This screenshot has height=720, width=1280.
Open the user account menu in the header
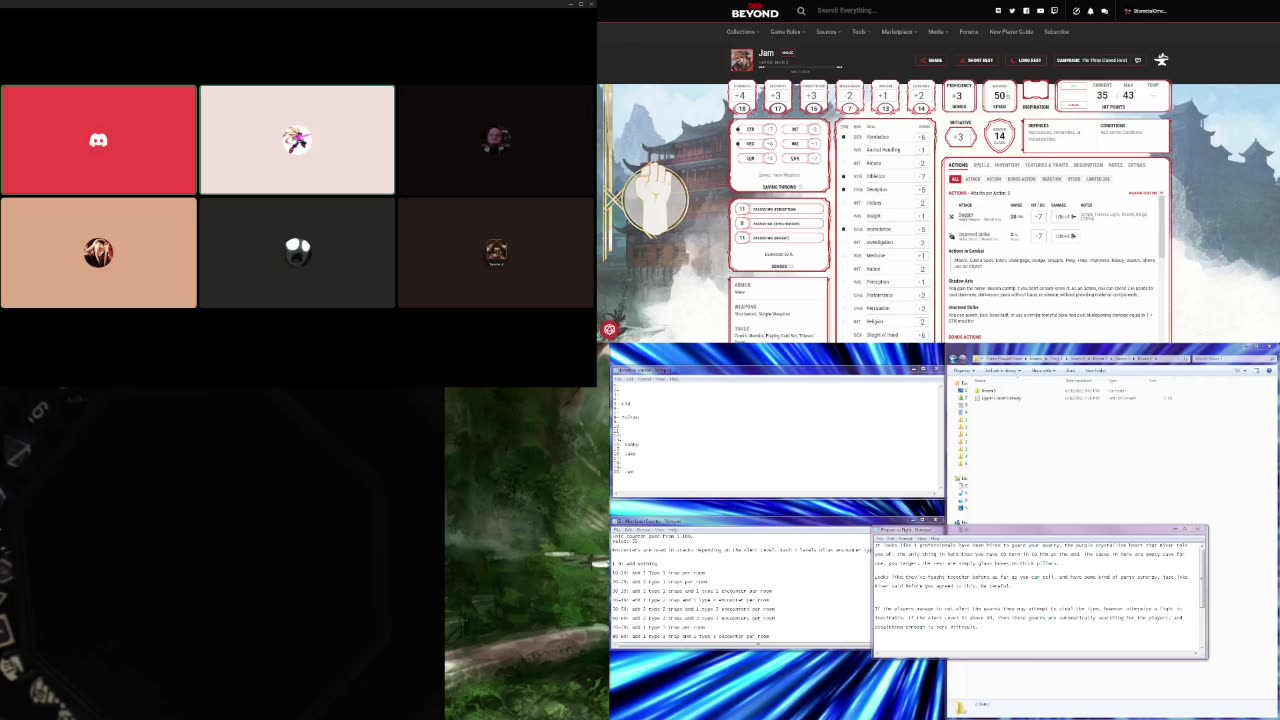click(x=1146, y=11)
